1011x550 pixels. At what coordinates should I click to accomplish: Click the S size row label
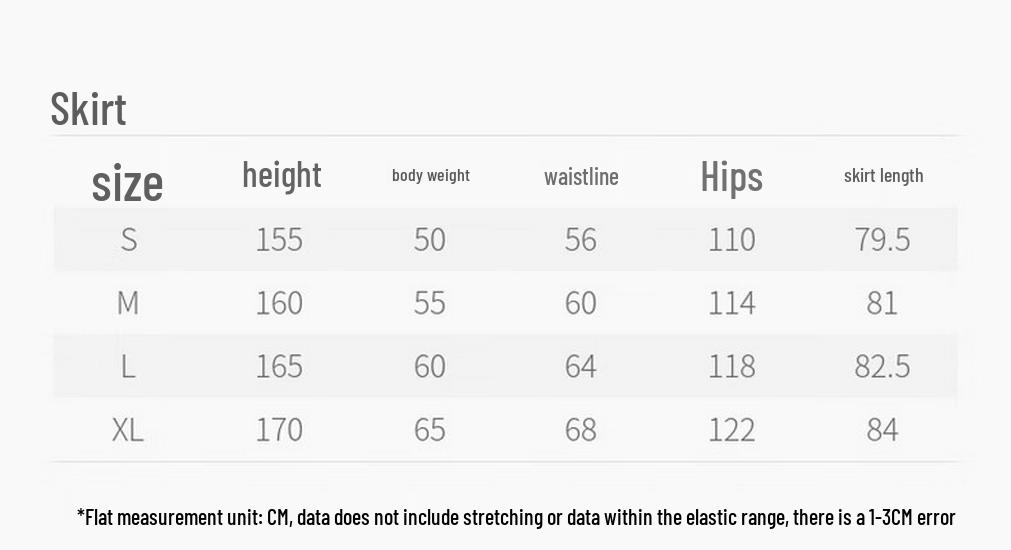(129, 240)
